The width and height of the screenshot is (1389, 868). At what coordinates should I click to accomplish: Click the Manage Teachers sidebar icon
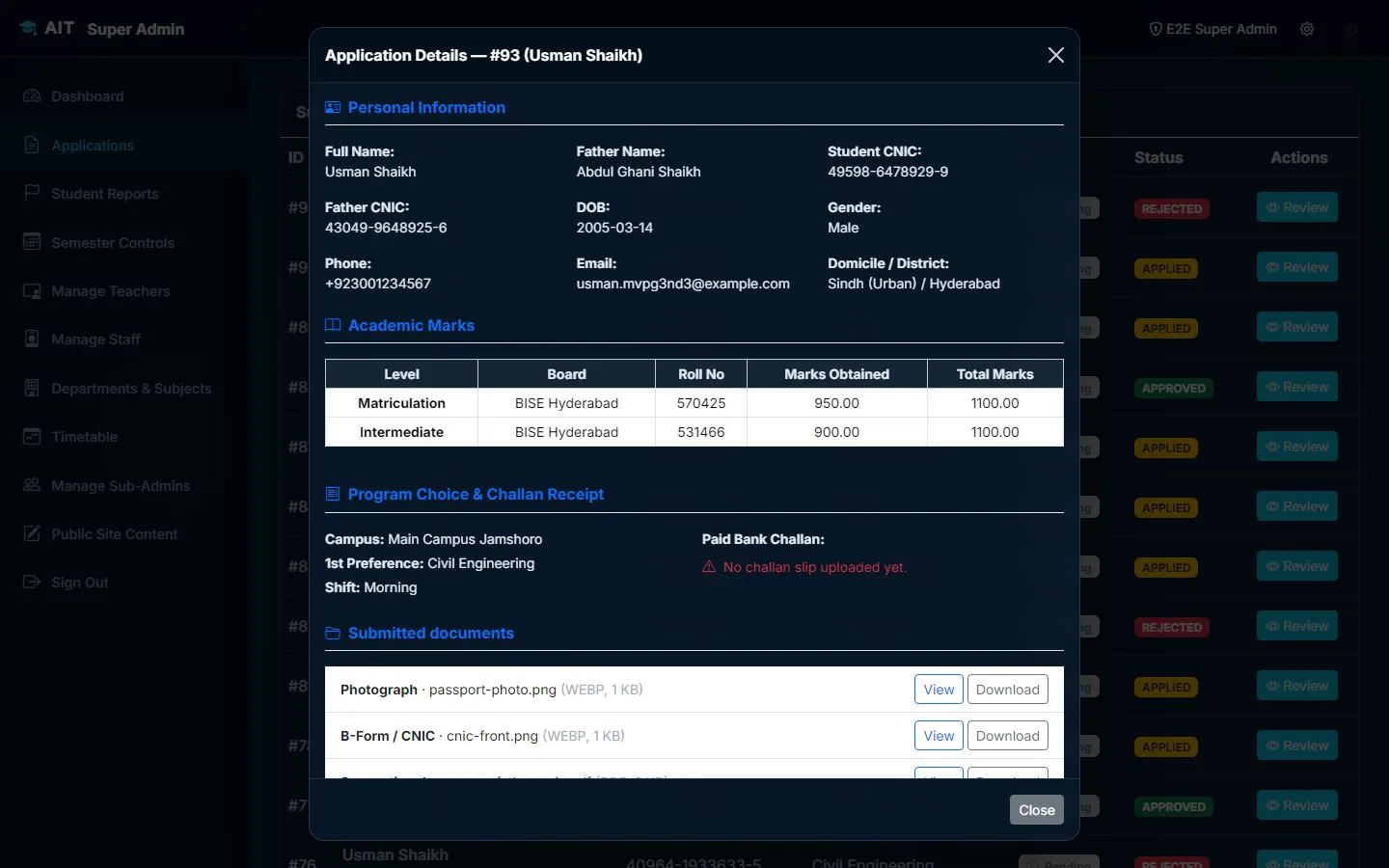click(x=32, y=291)
